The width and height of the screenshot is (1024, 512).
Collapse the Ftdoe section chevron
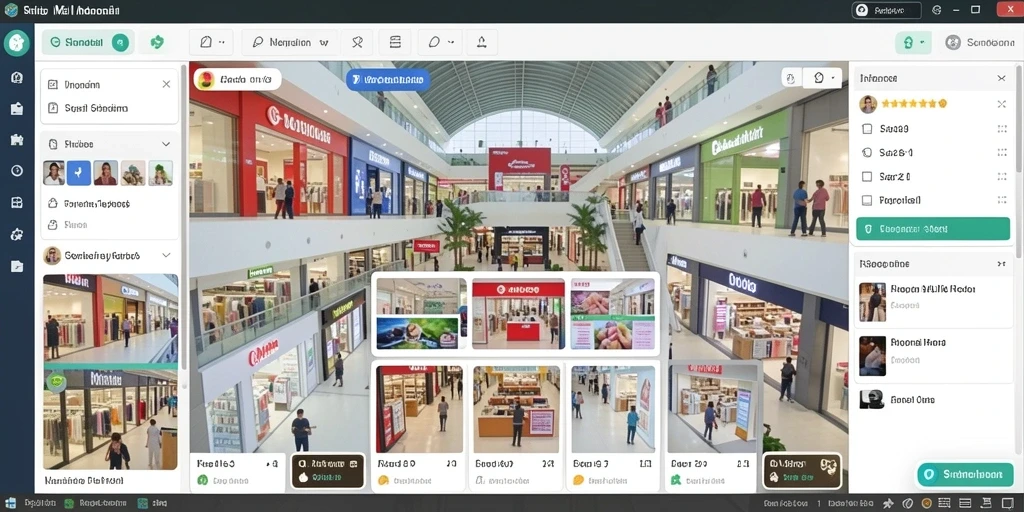[x=166, y=144]
